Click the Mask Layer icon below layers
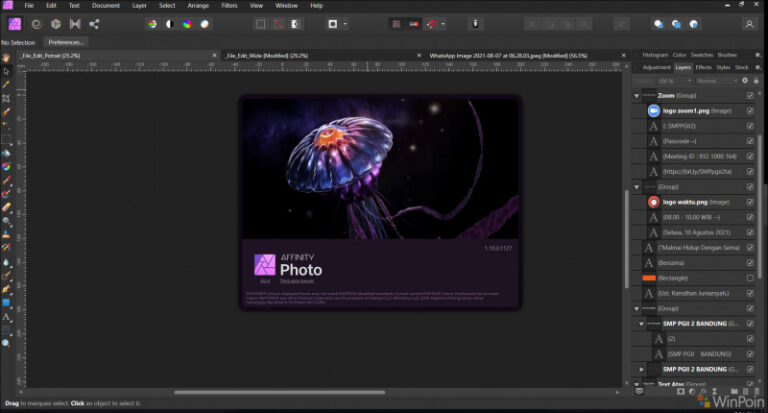Screen dimensions: 768x413 [681, 391]
